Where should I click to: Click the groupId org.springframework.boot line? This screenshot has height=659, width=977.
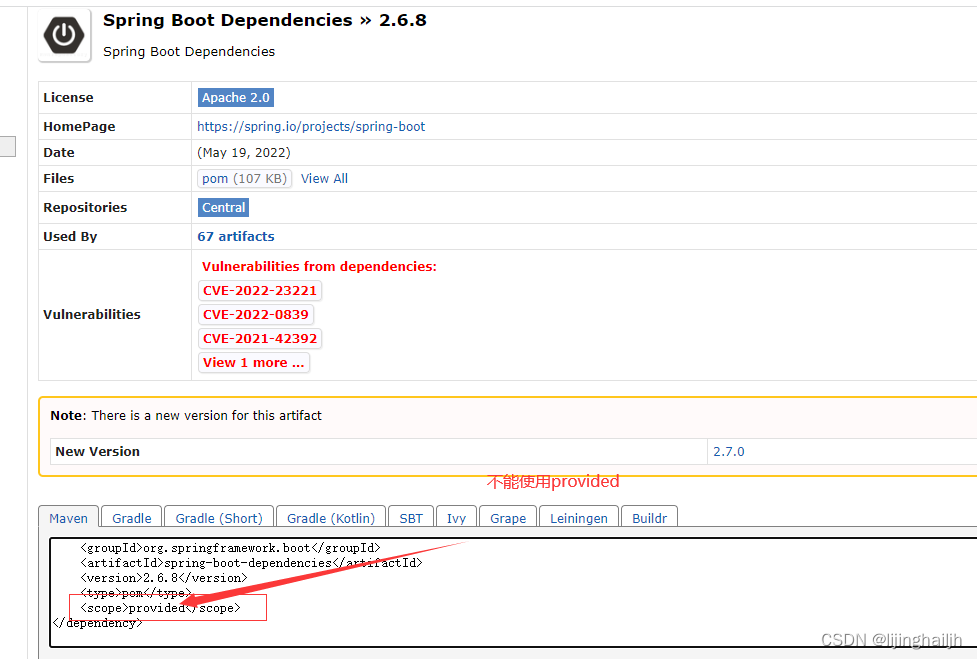click(230, 548)
